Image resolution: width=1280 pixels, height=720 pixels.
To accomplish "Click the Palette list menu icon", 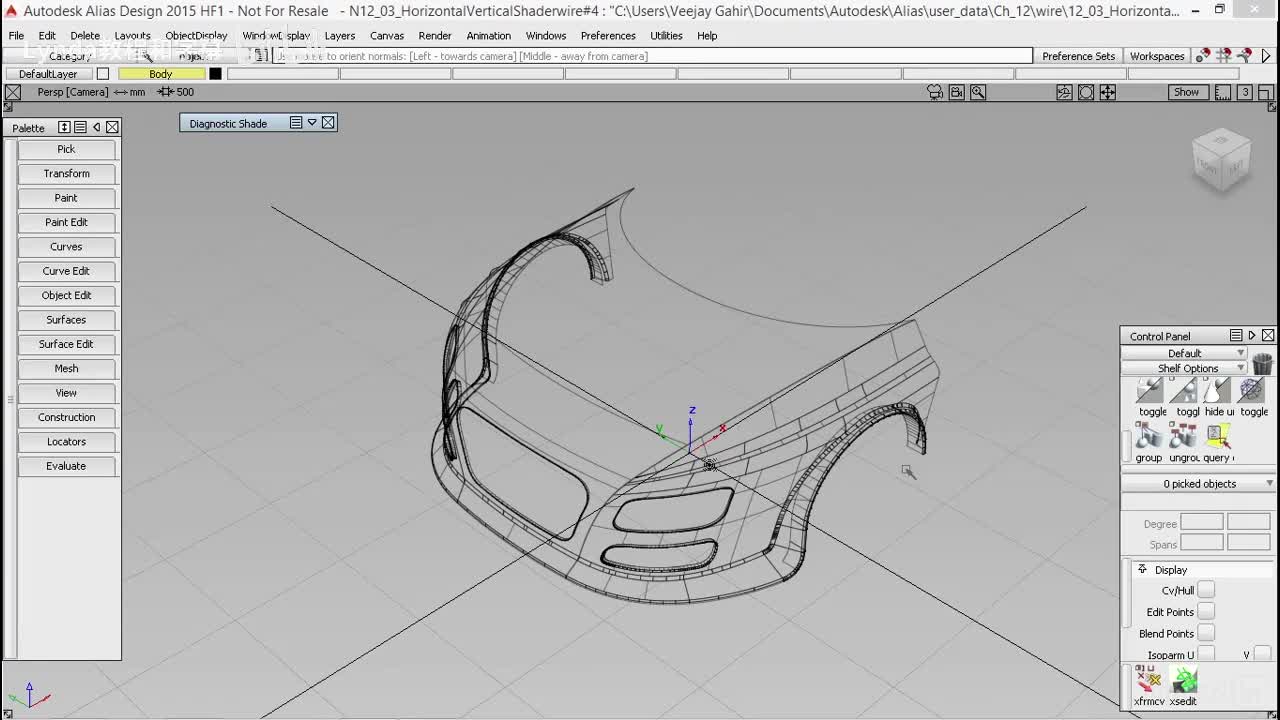I will pos(80,127).
